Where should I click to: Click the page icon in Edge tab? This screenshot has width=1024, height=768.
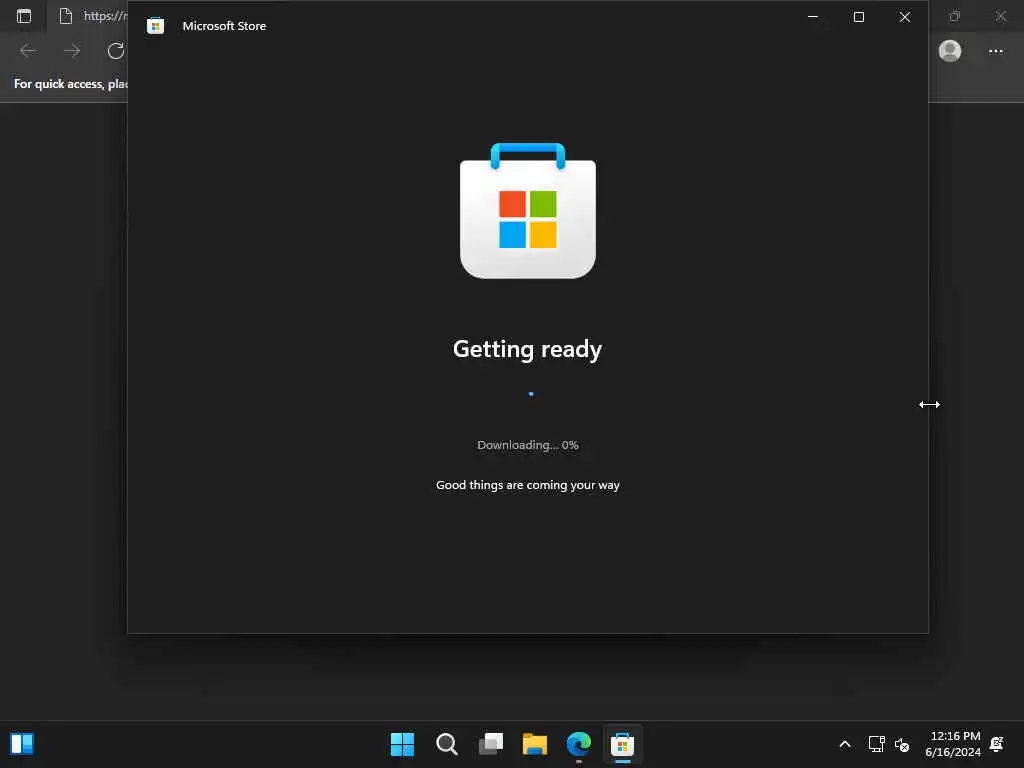point(65,16)
